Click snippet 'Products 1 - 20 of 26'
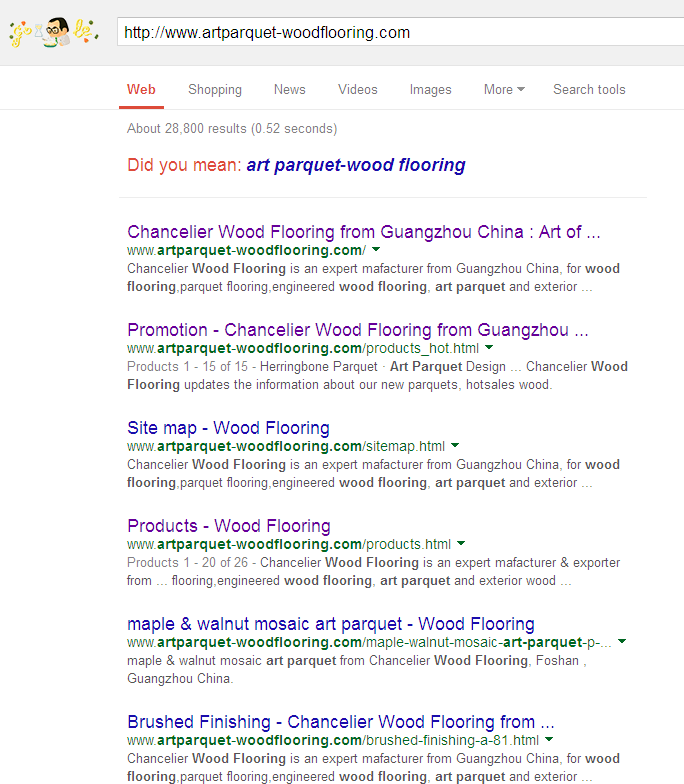Image resolution: width=684 pixels, height=784 pixels. coord(188,562)
